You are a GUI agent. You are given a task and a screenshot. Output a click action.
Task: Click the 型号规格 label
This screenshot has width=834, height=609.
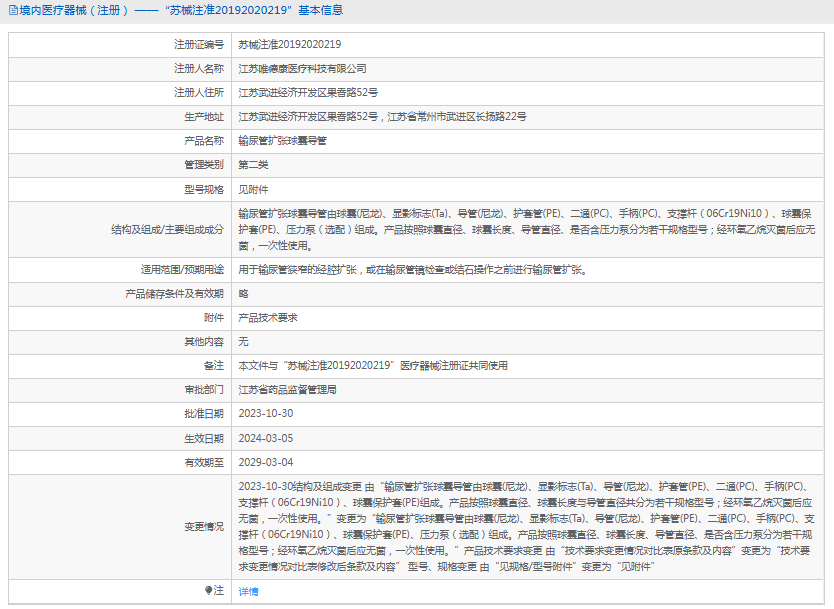(x=204, y=189)
